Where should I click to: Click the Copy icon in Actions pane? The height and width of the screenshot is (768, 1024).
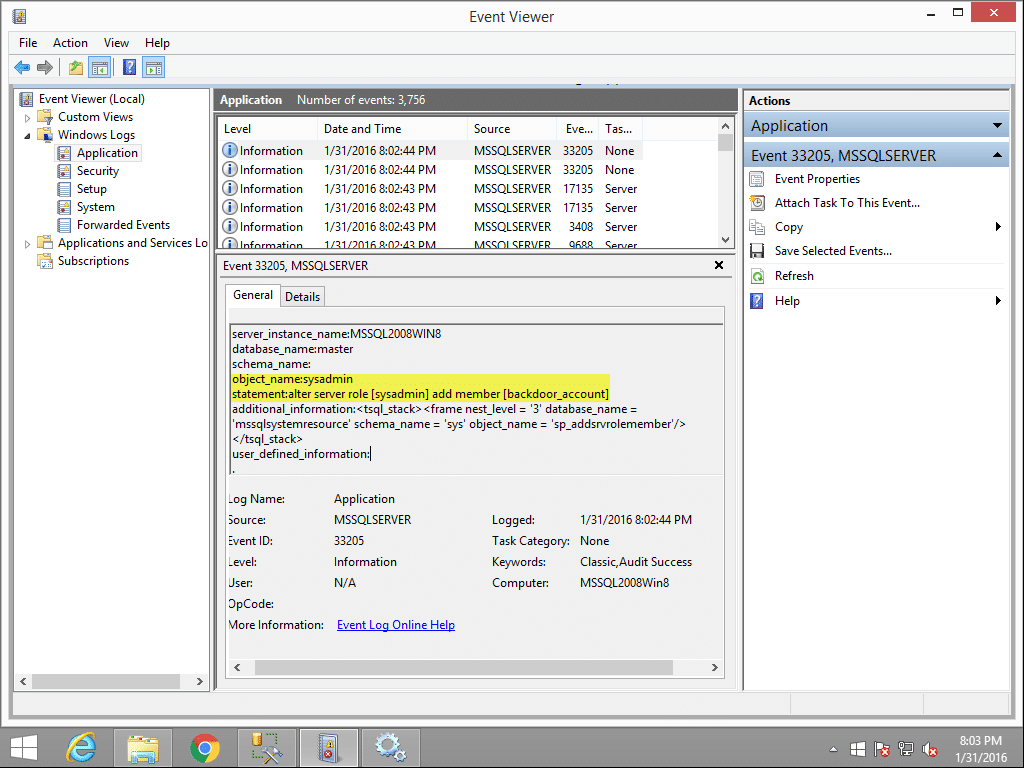click(x=758, y=227)
